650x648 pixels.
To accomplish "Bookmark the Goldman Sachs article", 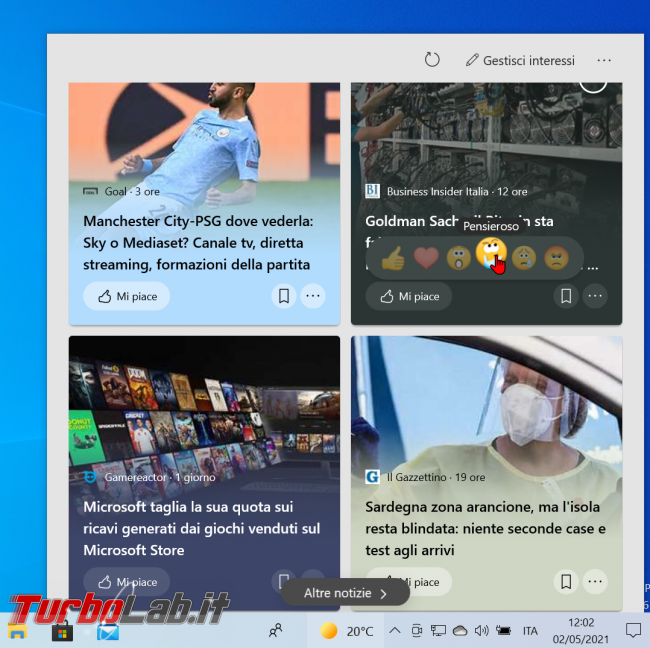I will click(x=566, y=296).
